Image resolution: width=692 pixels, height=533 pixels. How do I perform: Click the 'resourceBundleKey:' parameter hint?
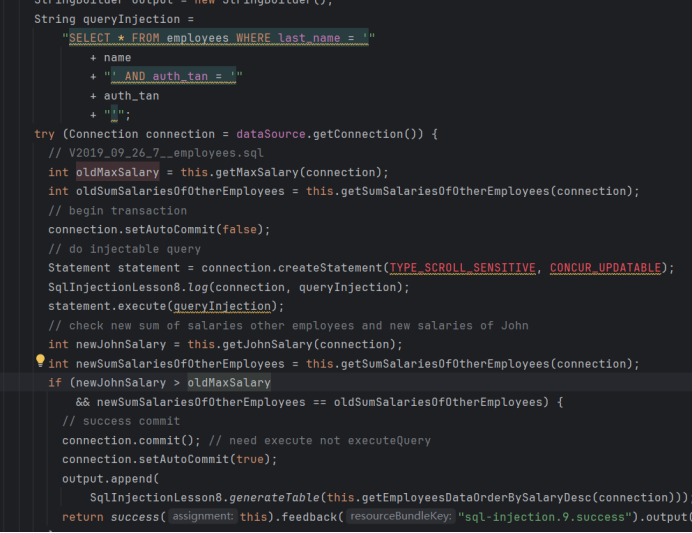pyautogui.click(x=401, y=517)
